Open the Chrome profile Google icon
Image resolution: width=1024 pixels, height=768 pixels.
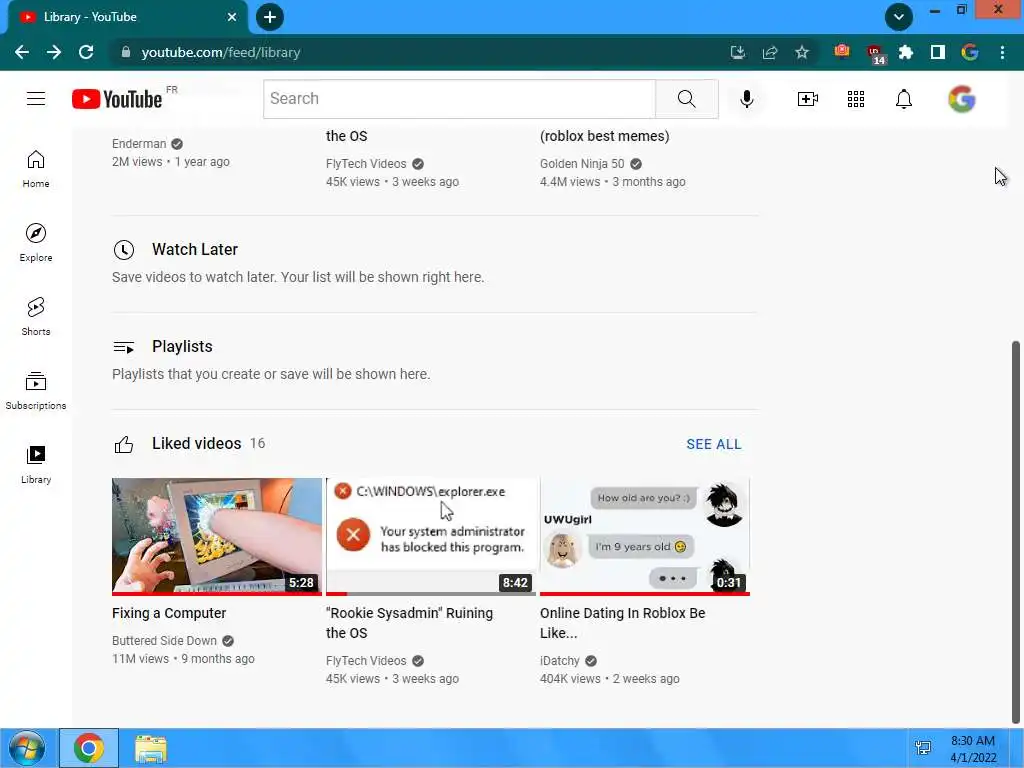click(970, 52)
